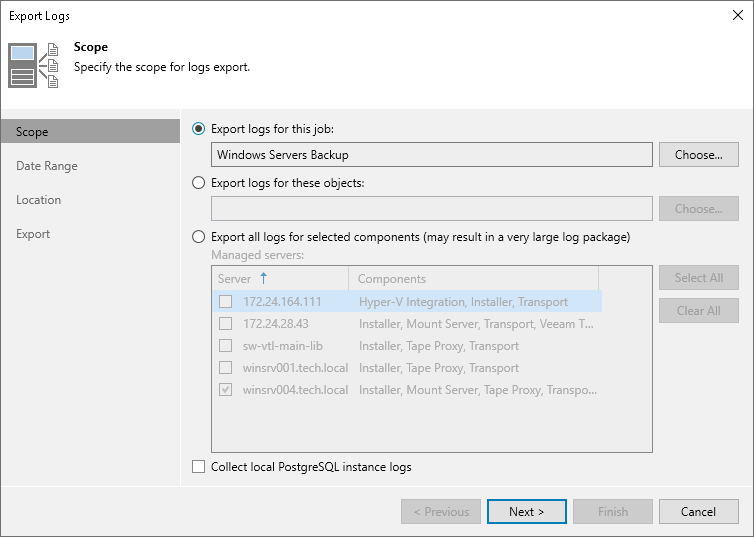Viewport: 754px width, 537px height.
Task: Tick checkbox for sw-vtl-main-lib
Action: tap(226, 346)
